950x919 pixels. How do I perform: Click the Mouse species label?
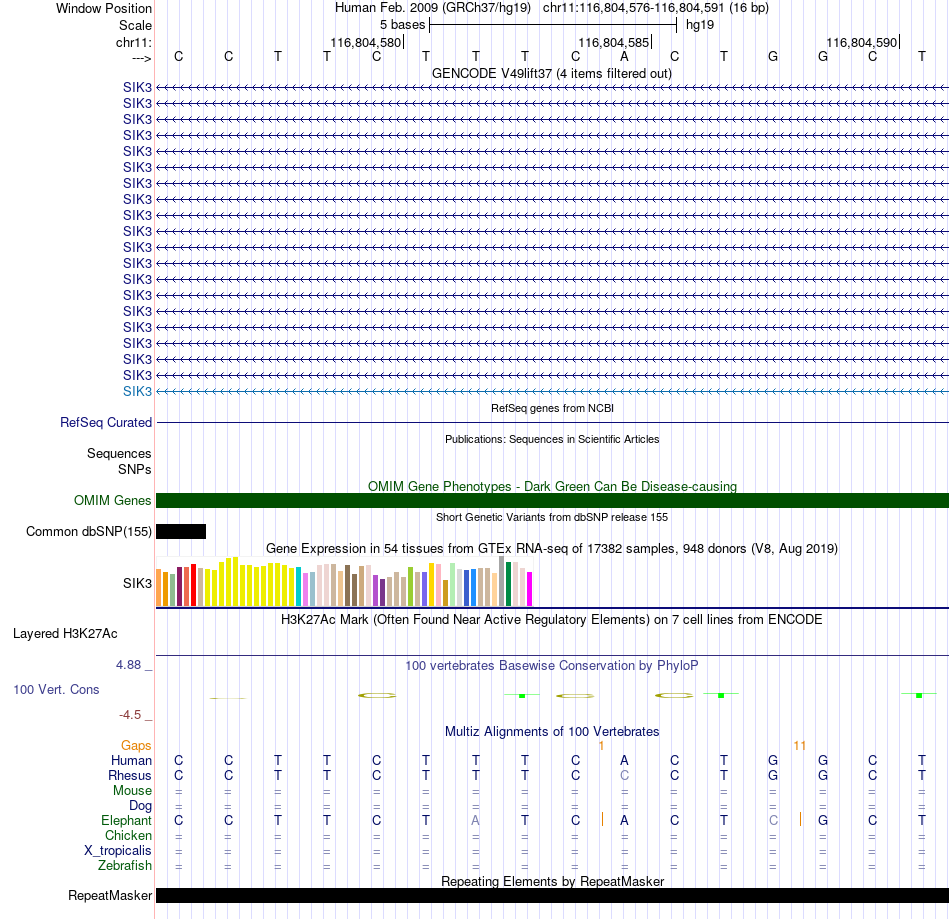(132, 791)
